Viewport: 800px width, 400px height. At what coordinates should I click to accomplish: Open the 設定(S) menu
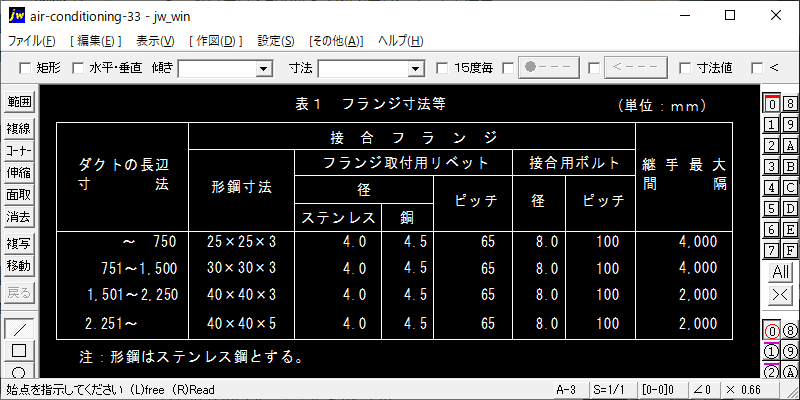point(276,41)
